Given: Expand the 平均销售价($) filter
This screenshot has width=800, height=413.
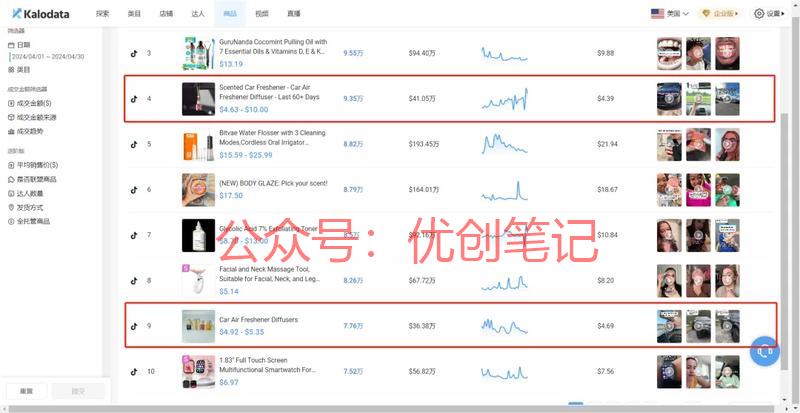Looking at the screenshot, I should [33, 165].
